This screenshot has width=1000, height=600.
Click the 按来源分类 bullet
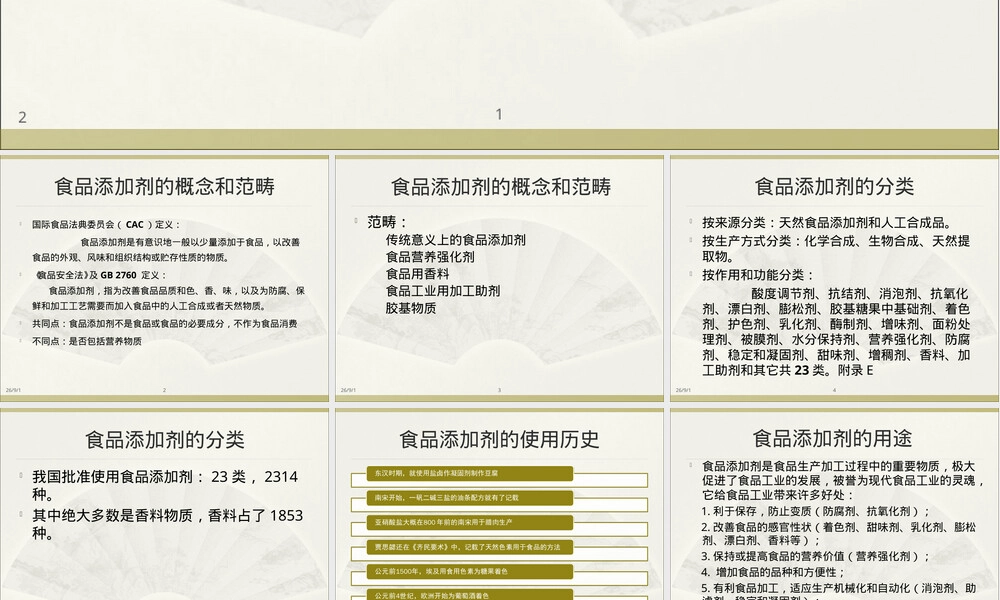pyautogui.click(x=828, y=223)
